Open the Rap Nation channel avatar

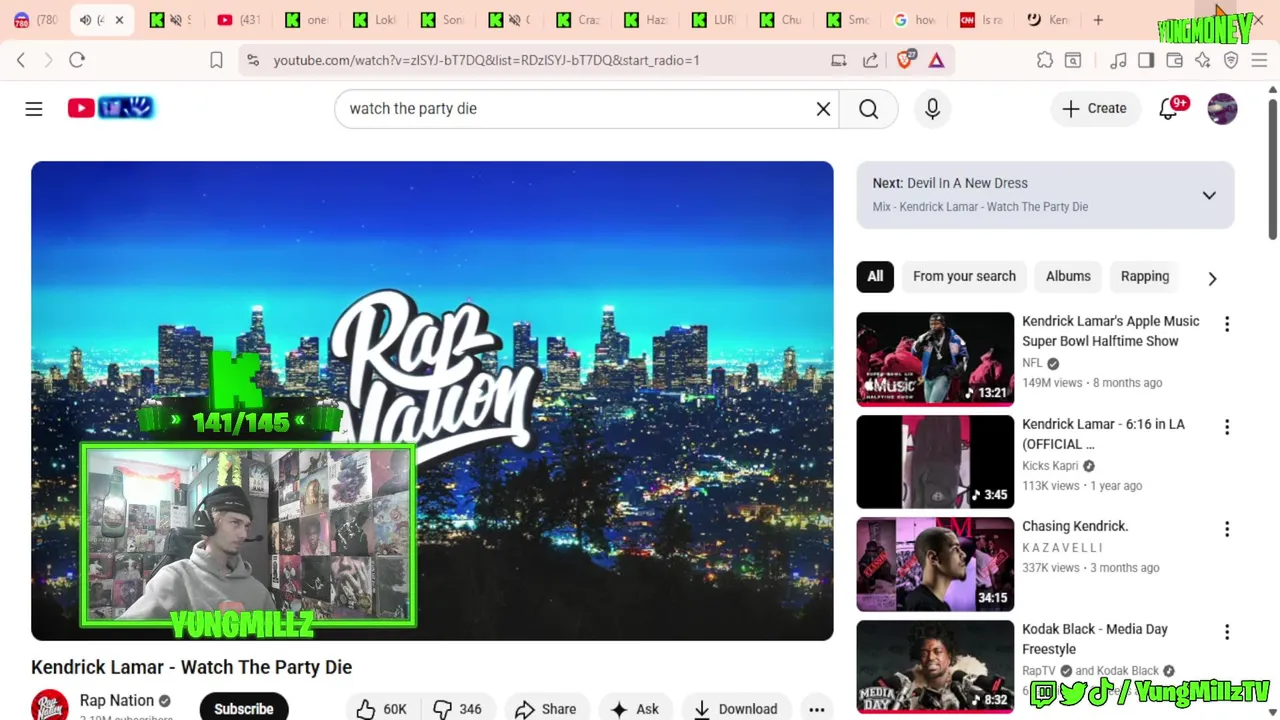50,705
